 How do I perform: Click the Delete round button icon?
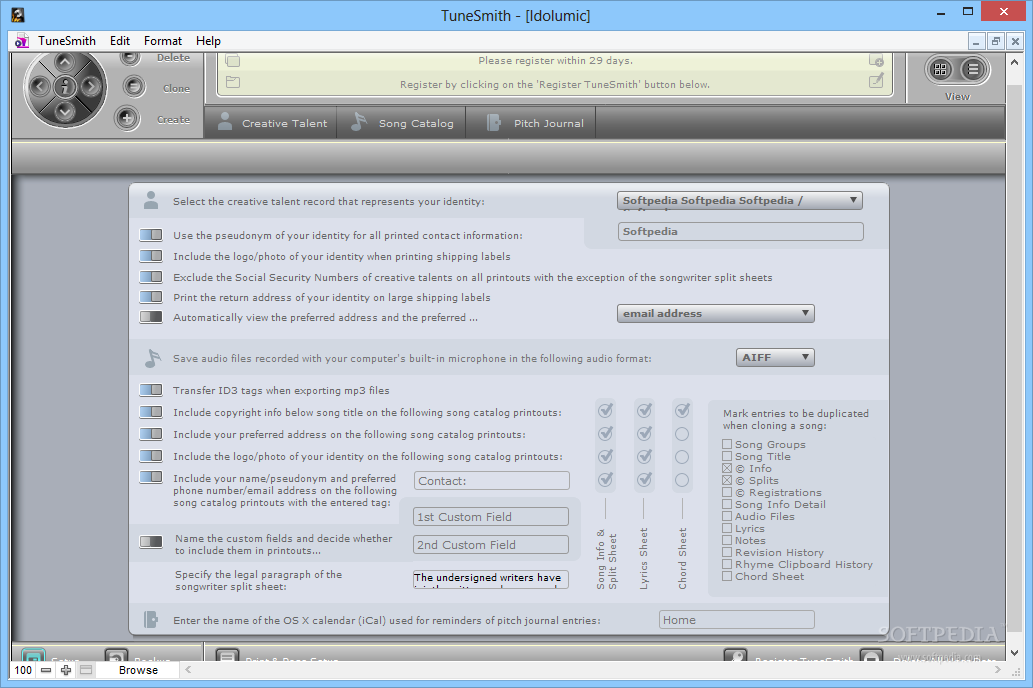pyautogui.click(x=130, y=59)
